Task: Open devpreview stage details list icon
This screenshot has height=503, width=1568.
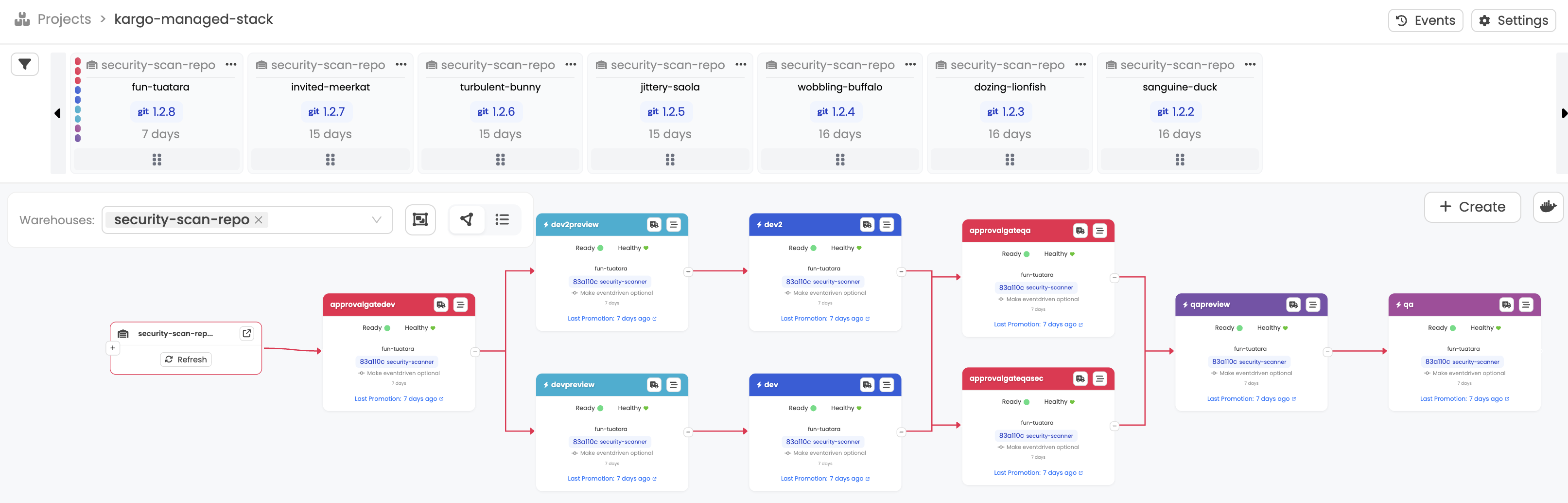Action: point(674,385)
